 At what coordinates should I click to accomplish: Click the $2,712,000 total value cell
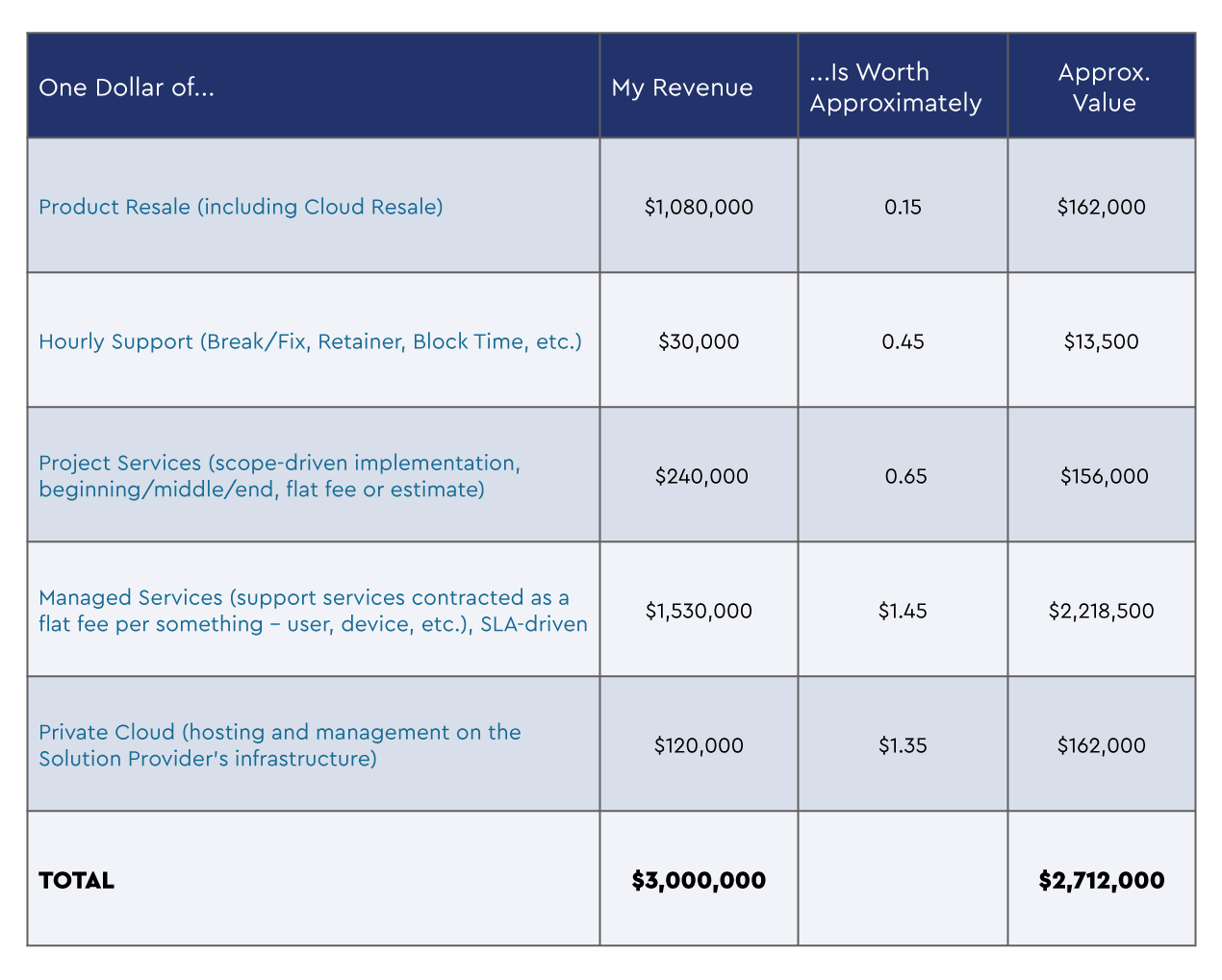pos(1101,879)
